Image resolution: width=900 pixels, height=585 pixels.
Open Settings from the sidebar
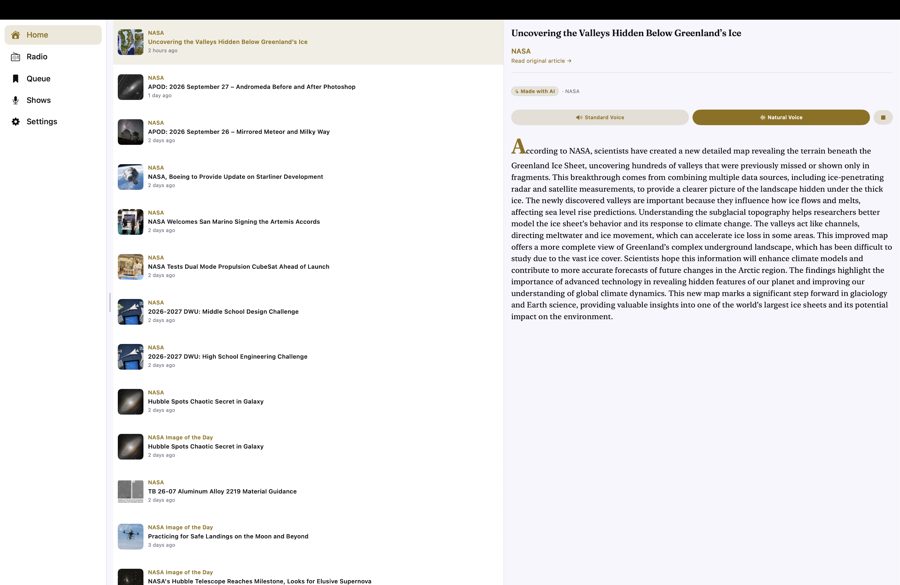pos(53,122)
